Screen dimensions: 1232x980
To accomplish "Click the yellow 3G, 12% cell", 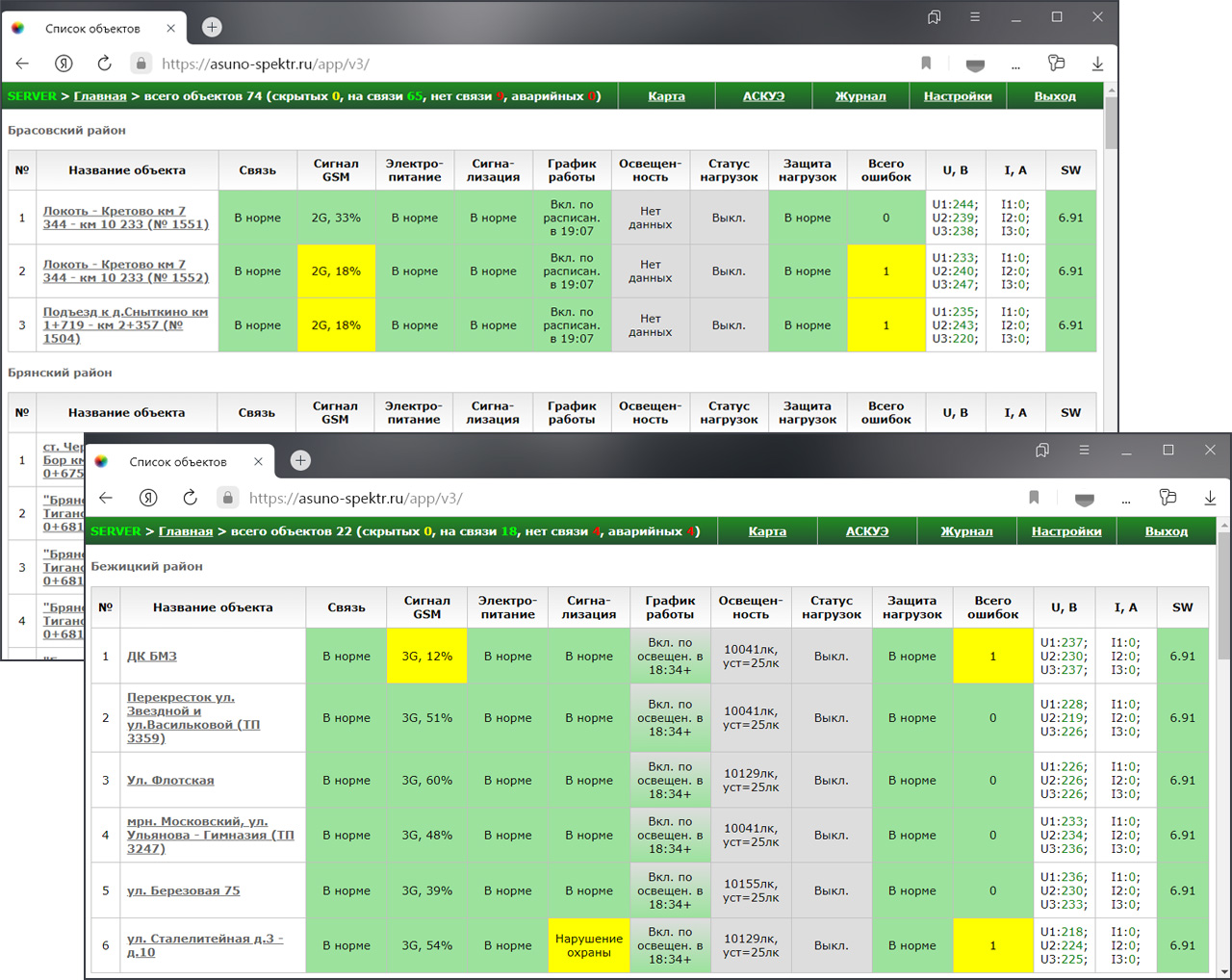I will click(x=427, y=657).
